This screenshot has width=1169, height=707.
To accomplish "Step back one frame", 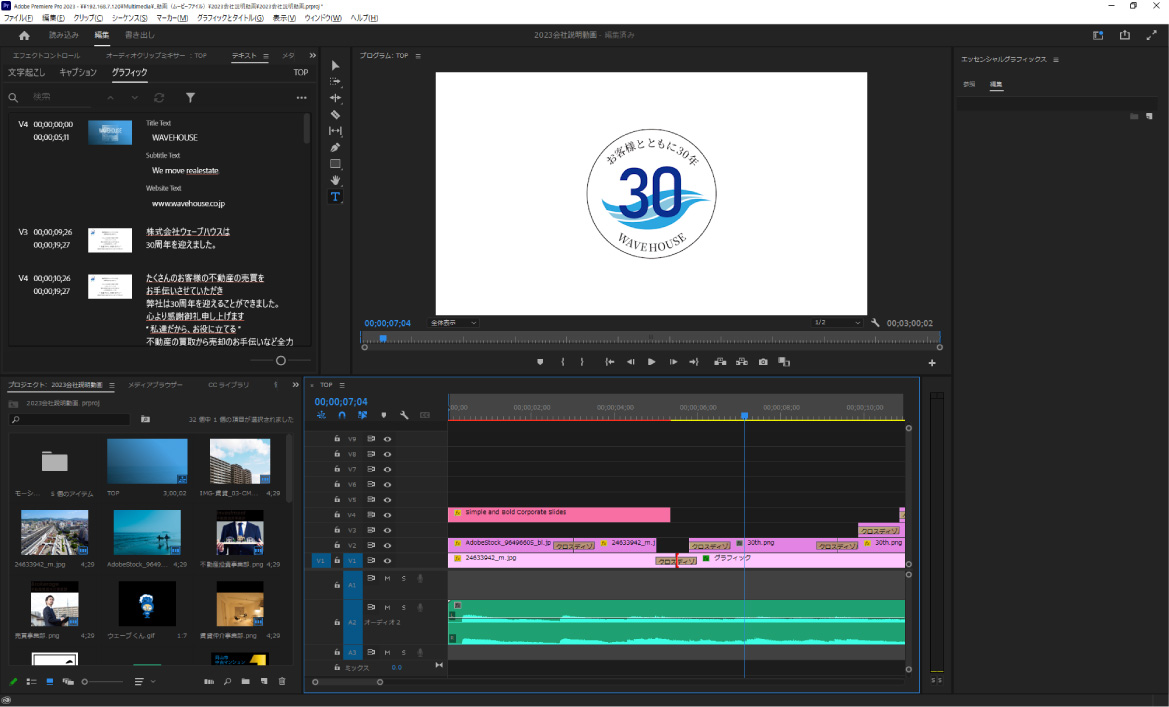I will point(631,362).
